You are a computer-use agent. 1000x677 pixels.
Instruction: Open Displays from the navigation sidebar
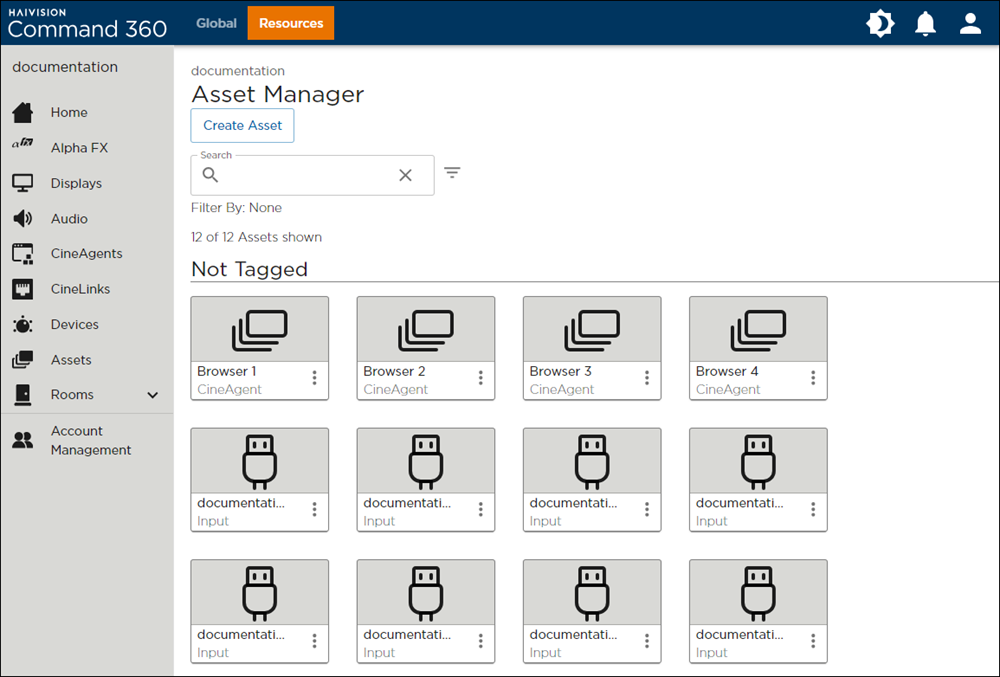tap(76, 183)
